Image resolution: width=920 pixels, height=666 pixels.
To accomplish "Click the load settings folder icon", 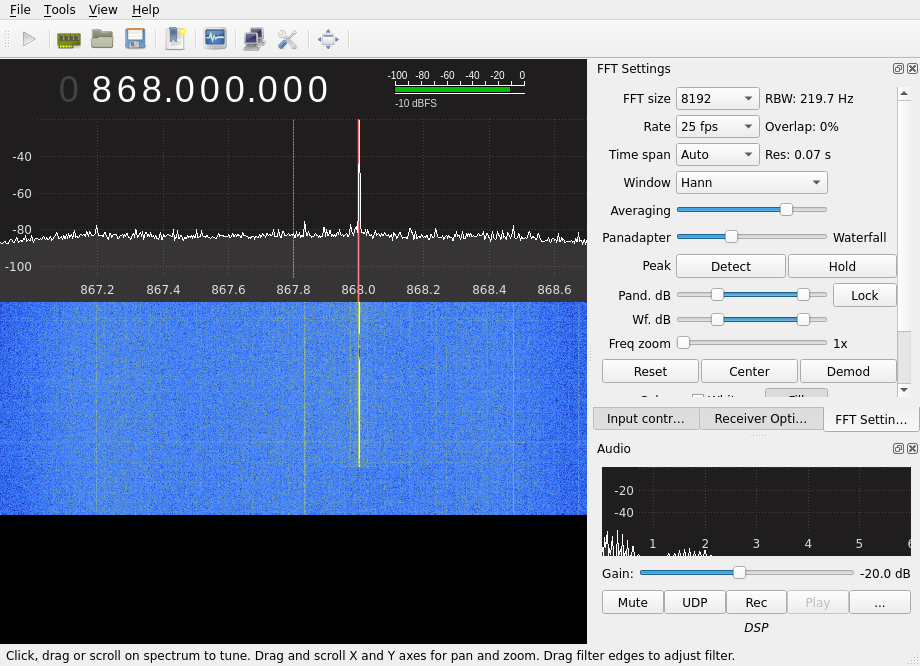I will [102, 39].
